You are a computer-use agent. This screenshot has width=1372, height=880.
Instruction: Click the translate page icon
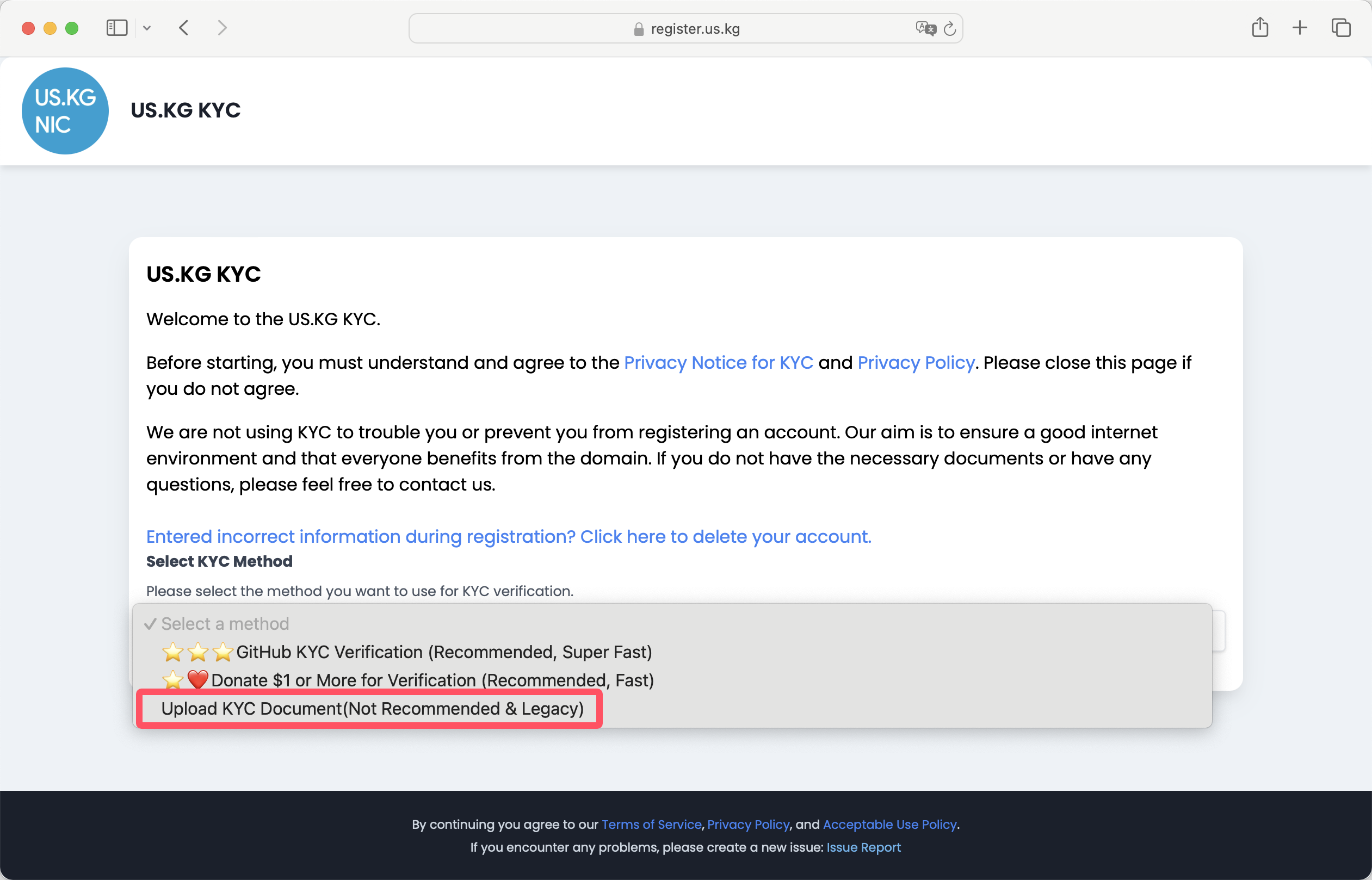925,29
